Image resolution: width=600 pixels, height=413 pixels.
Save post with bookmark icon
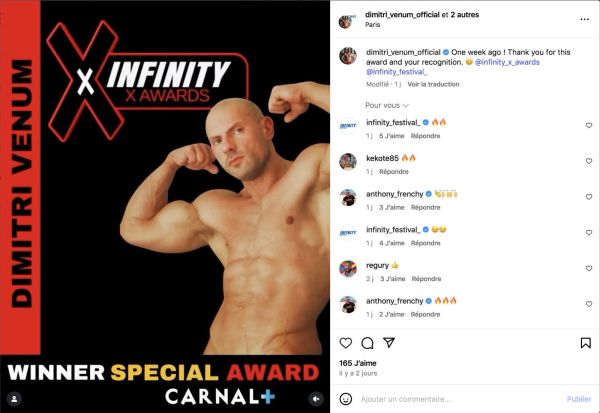585,343
